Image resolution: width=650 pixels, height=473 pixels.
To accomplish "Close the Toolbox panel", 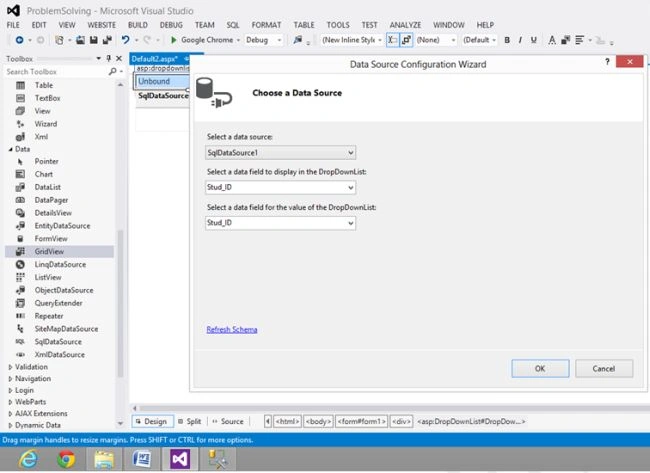I will 119,58.
